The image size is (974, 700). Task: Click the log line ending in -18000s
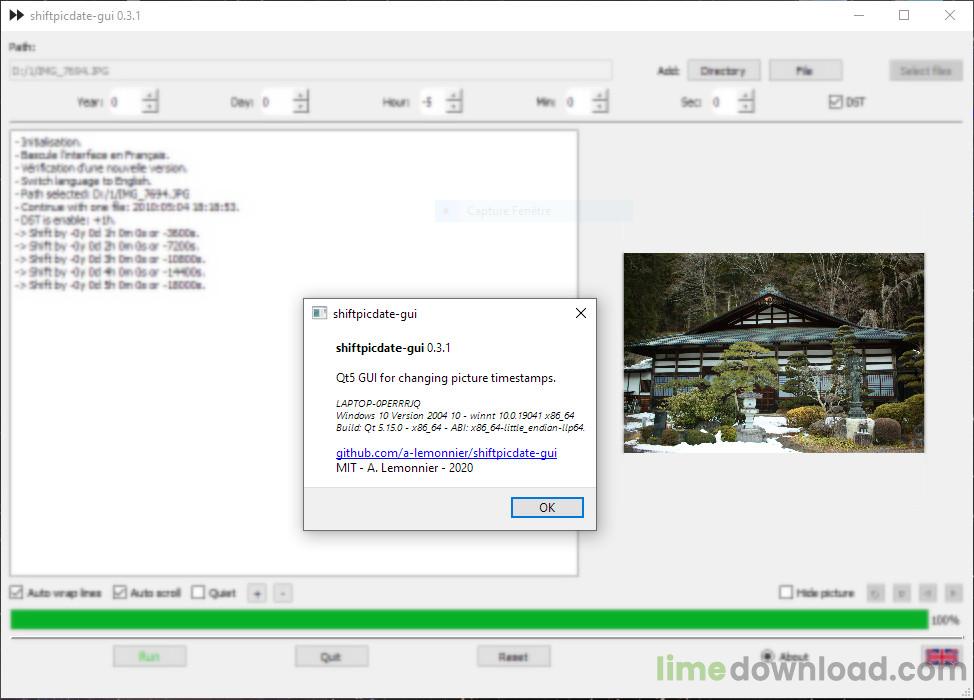pyautogui.click(x=110, y=285)
